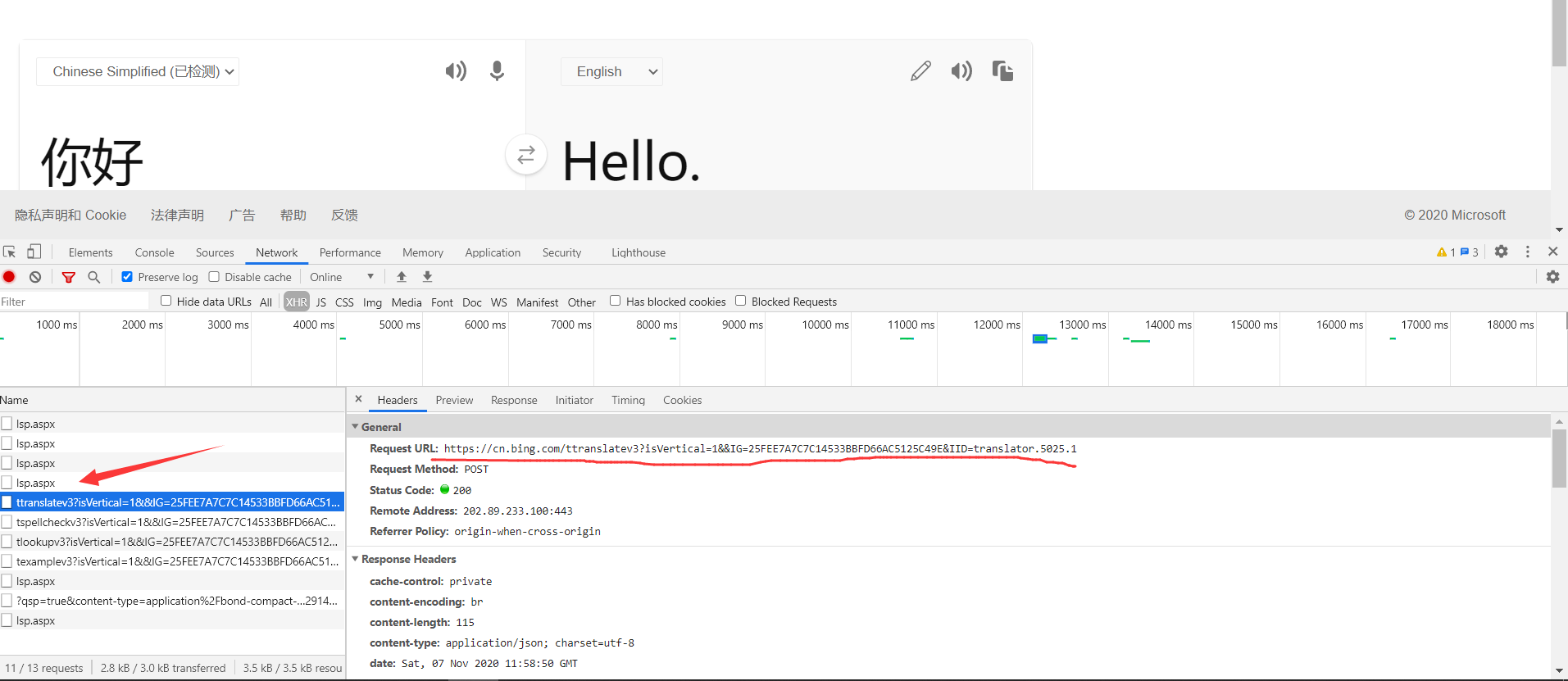Click the Request URL link value

pos(760,448)
